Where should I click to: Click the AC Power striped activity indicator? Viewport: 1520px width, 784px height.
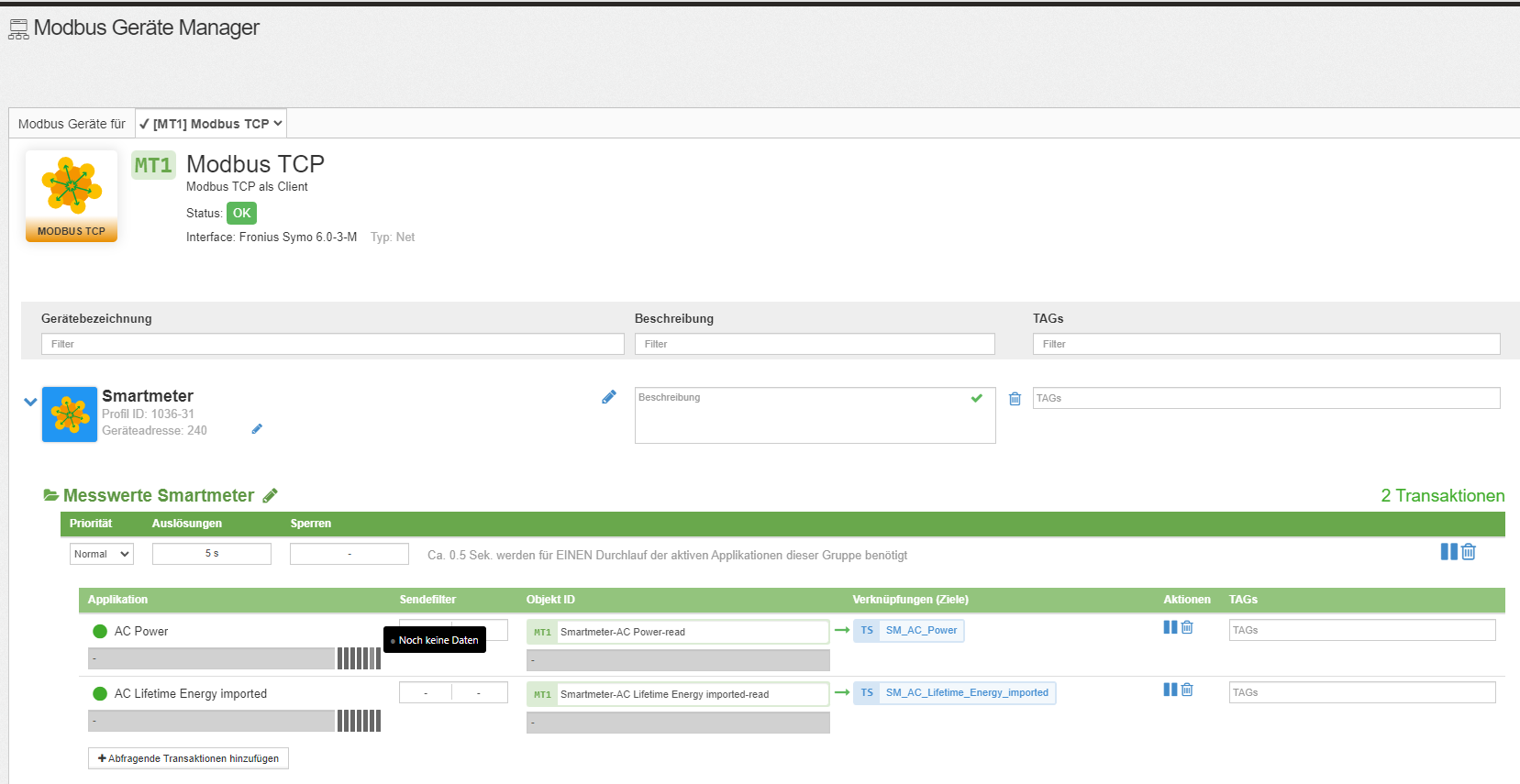click(x=359, y=658)
